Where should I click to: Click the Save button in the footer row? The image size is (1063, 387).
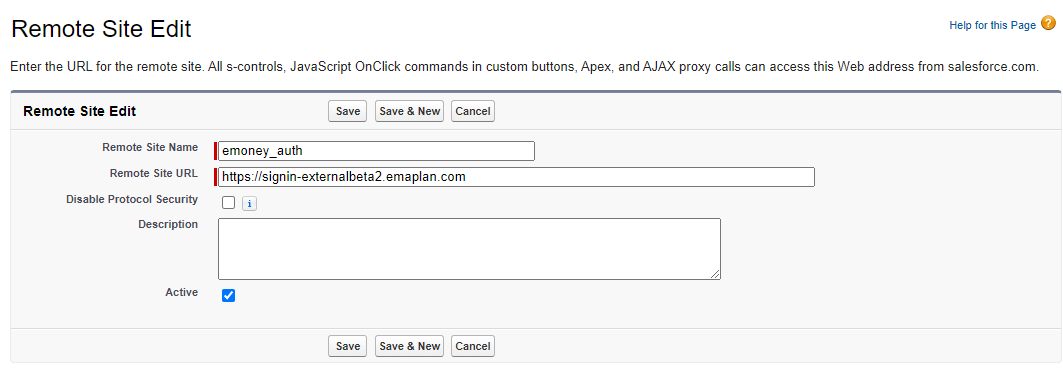click(348, 346)
